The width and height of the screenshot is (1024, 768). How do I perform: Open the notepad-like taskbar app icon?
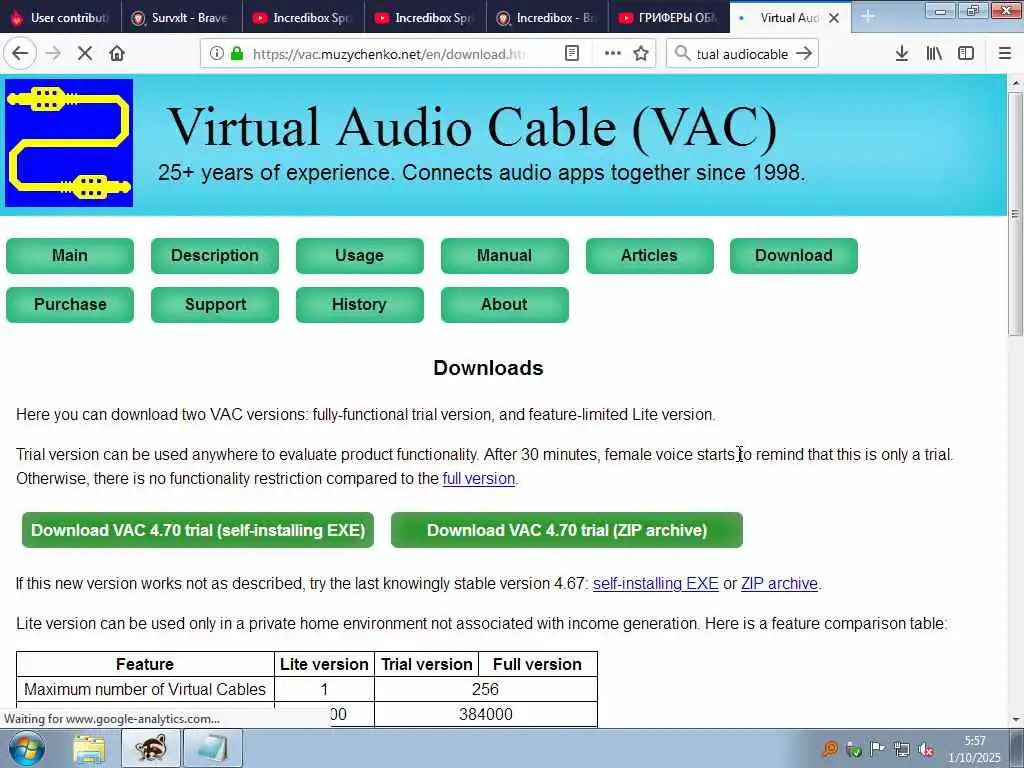(x=212, y=748)
